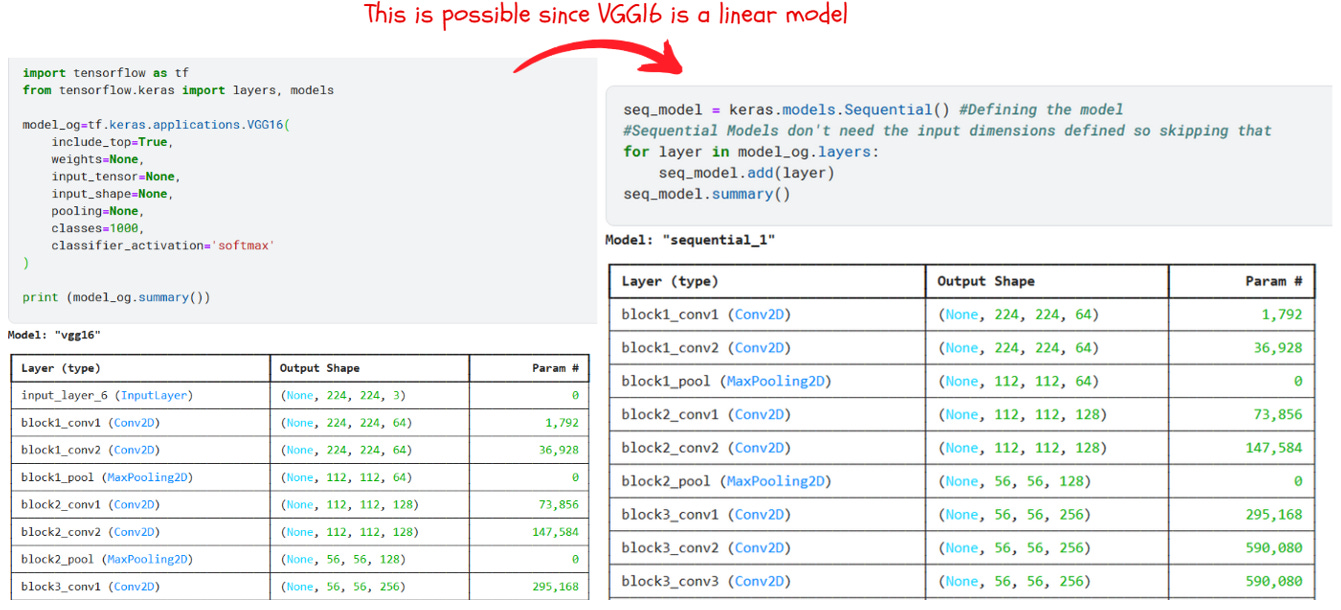This screenshot has width=1341, height=610.
Task: Click block2_conv2 layer name in vgg16 table
Action: 90,532
